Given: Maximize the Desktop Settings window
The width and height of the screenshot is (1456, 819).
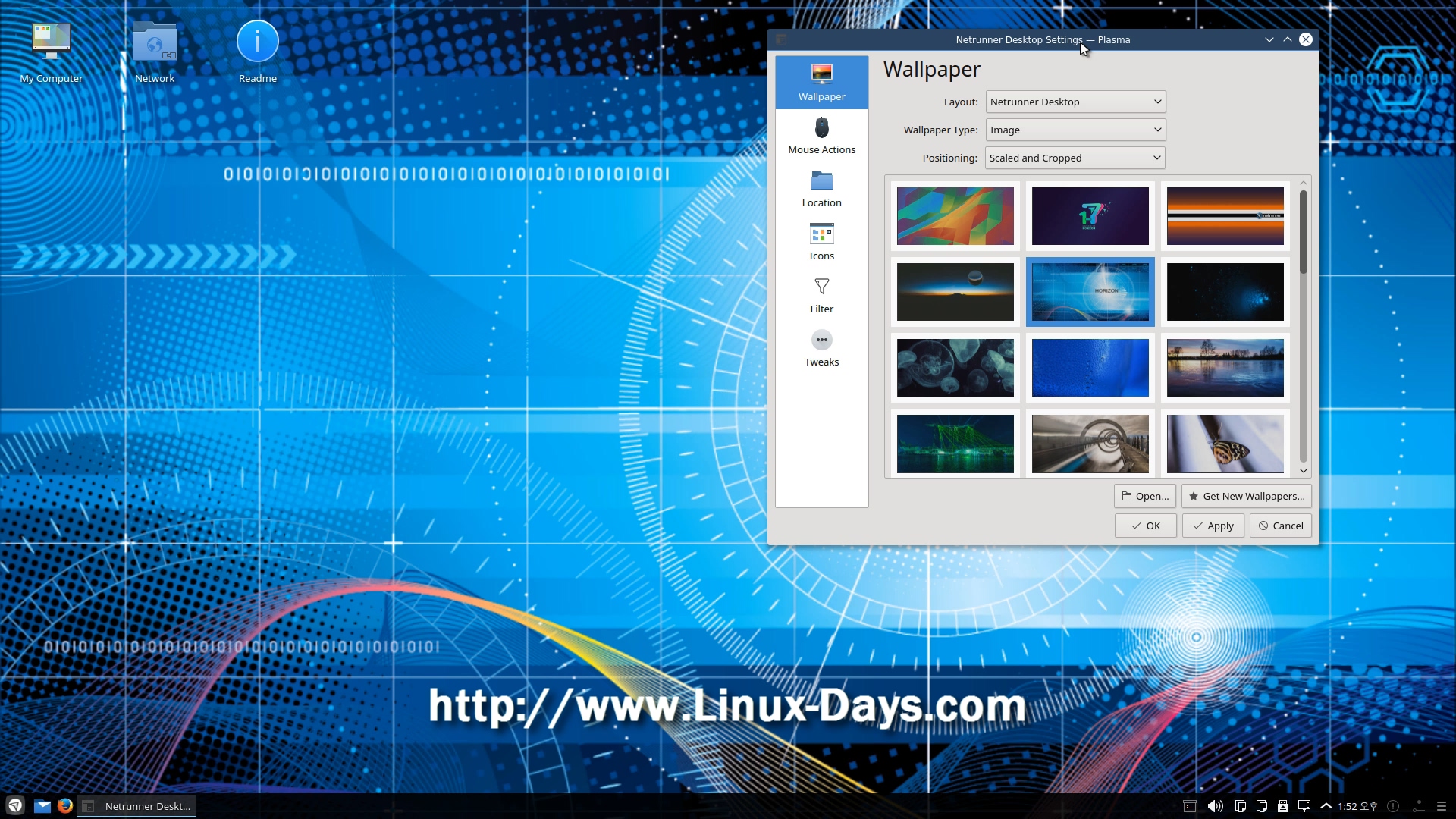Looking at the screenshot, I should 1288,39.
